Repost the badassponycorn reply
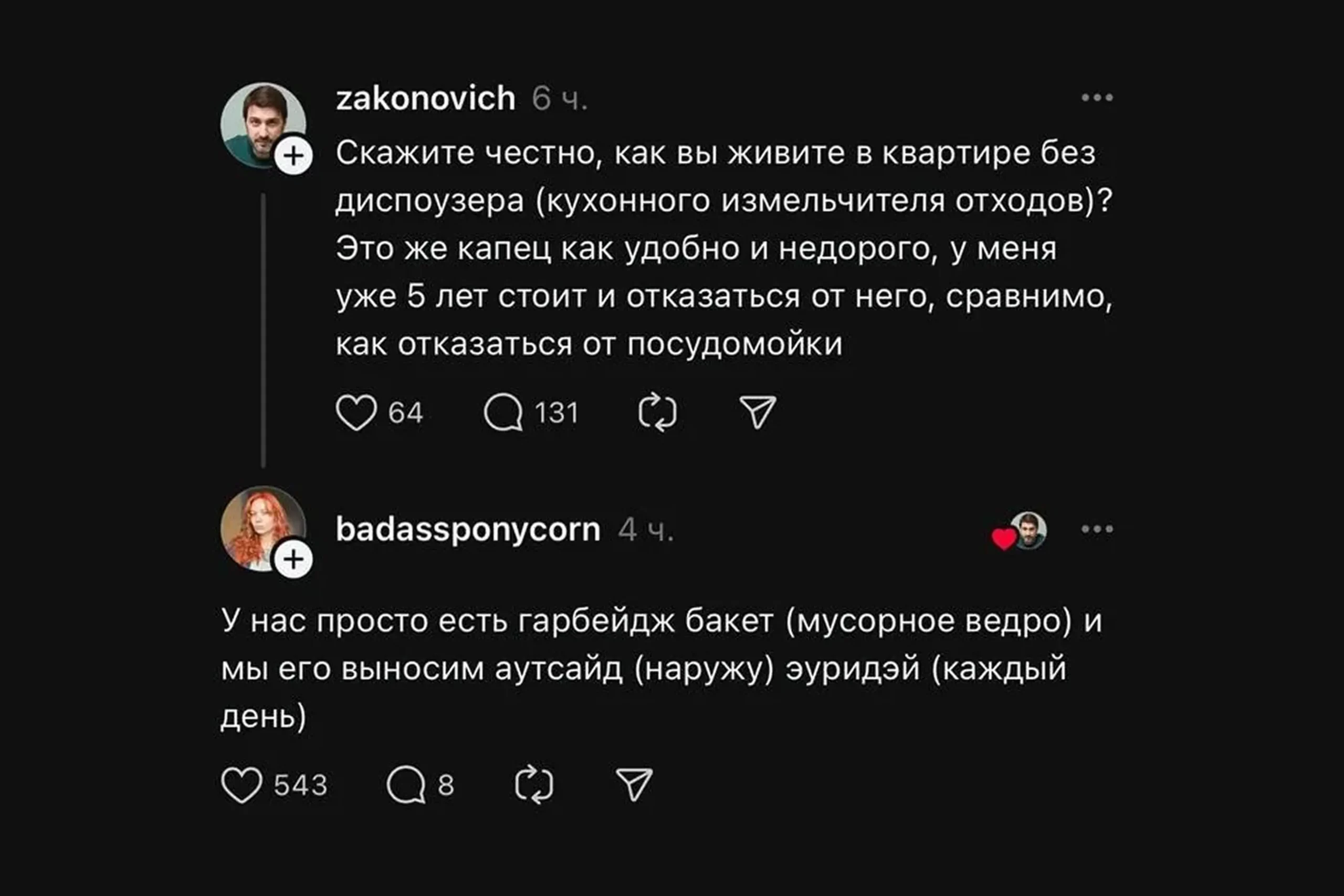The width and height of the screenshot is (1344, 896). coord(534,785)
